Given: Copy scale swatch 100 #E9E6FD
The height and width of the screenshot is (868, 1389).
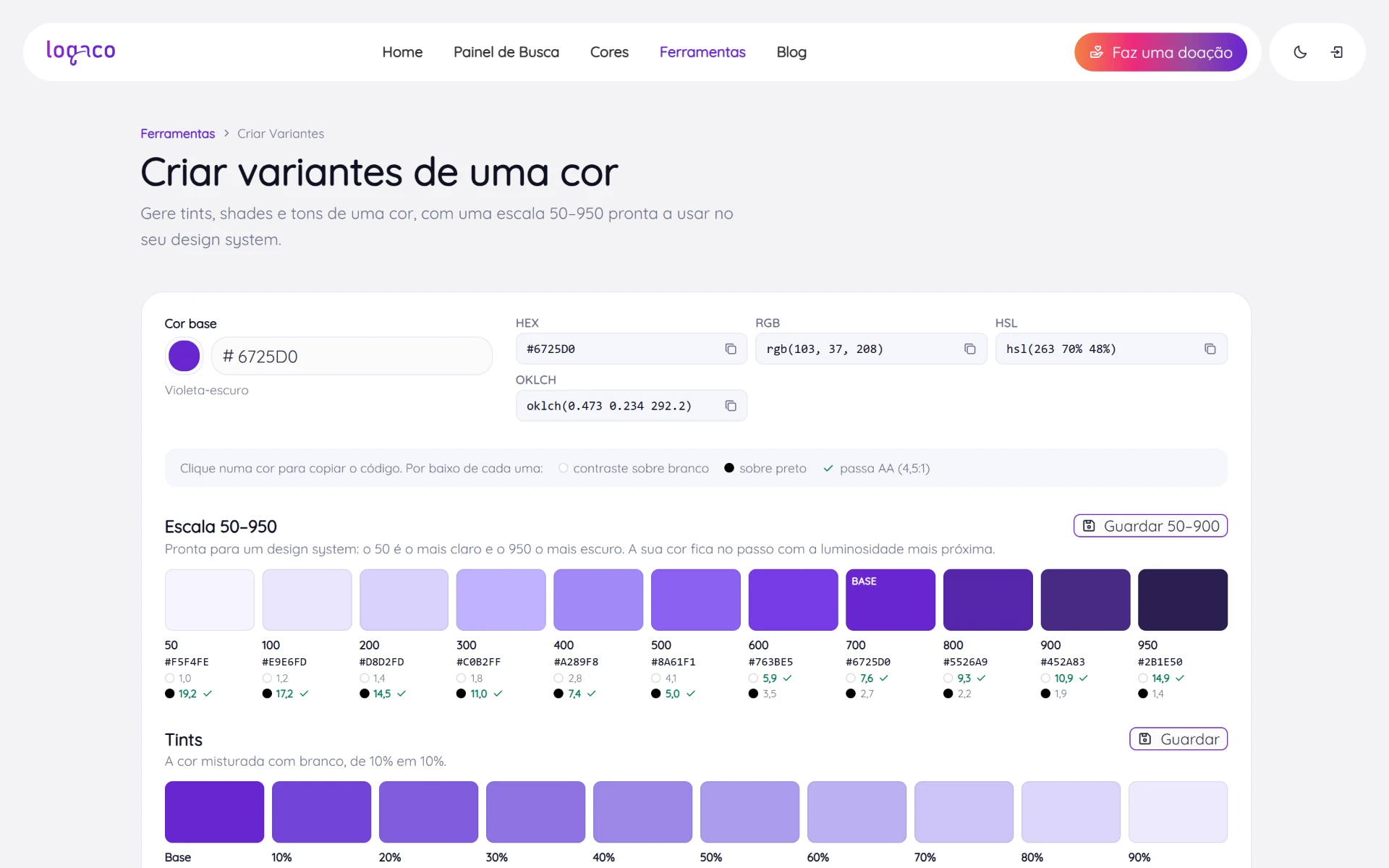Looking at the screenshot, I should point(307,600).
